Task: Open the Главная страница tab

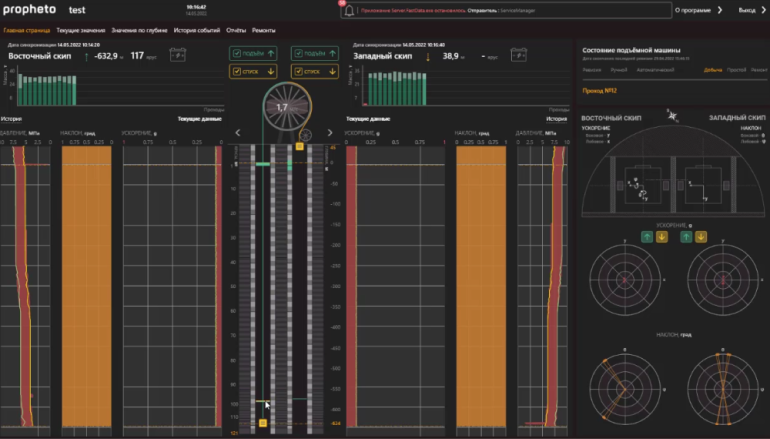Action: tap(27, 30)
